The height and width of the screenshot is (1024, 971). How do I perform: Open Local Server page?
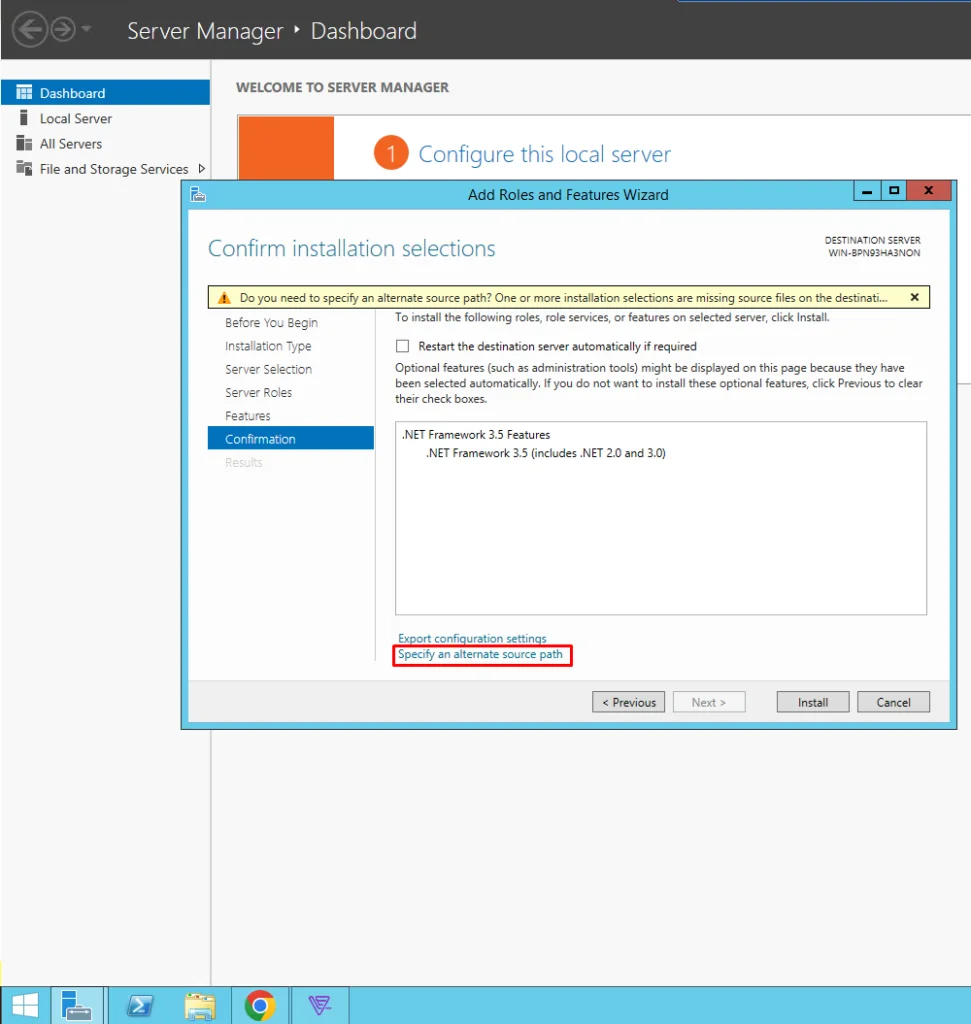coord(76,118)
